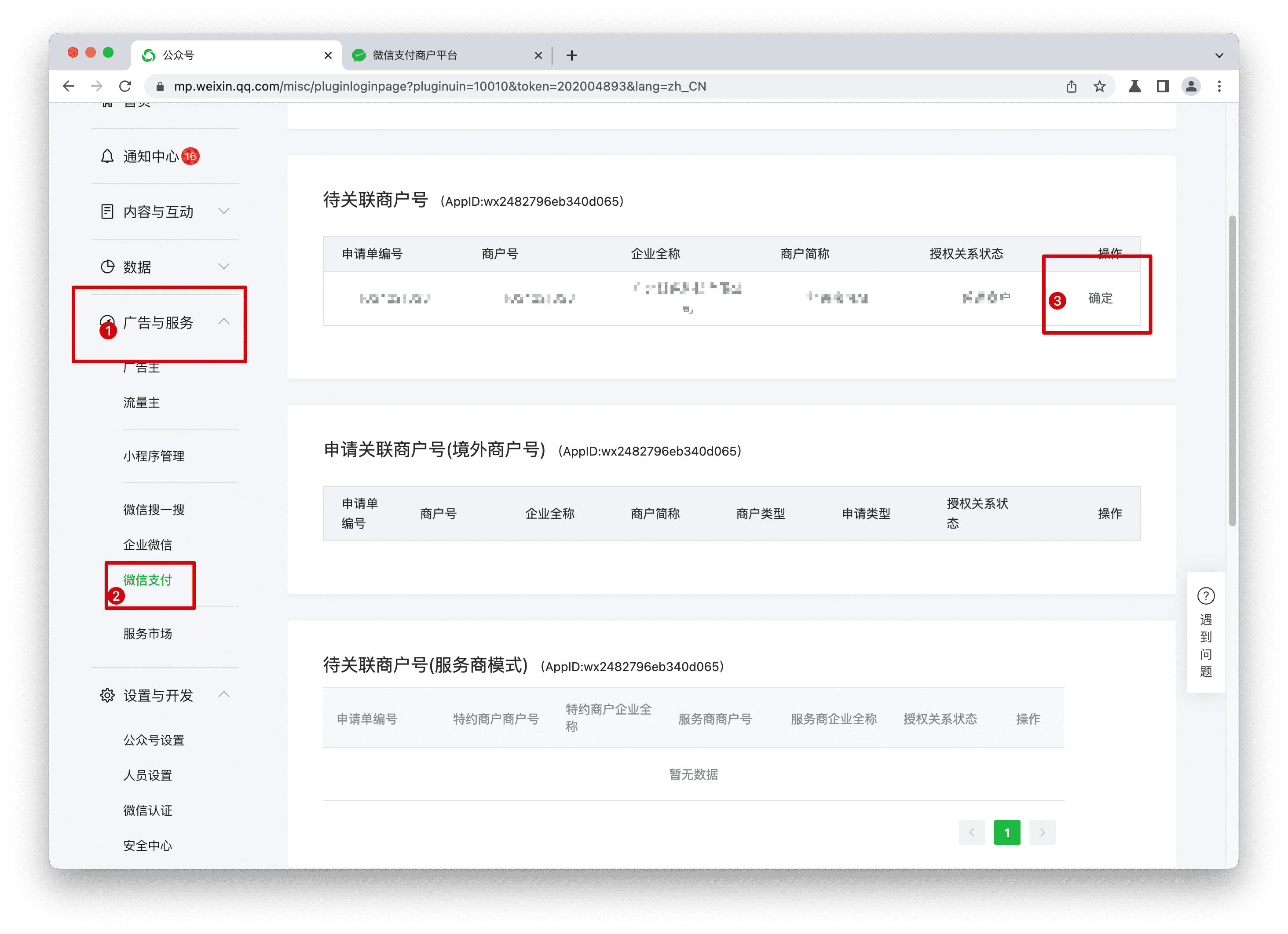The image size is (1288, 934).
Task: Collapse the 设置与开发 section chevron
Action: 224,694
